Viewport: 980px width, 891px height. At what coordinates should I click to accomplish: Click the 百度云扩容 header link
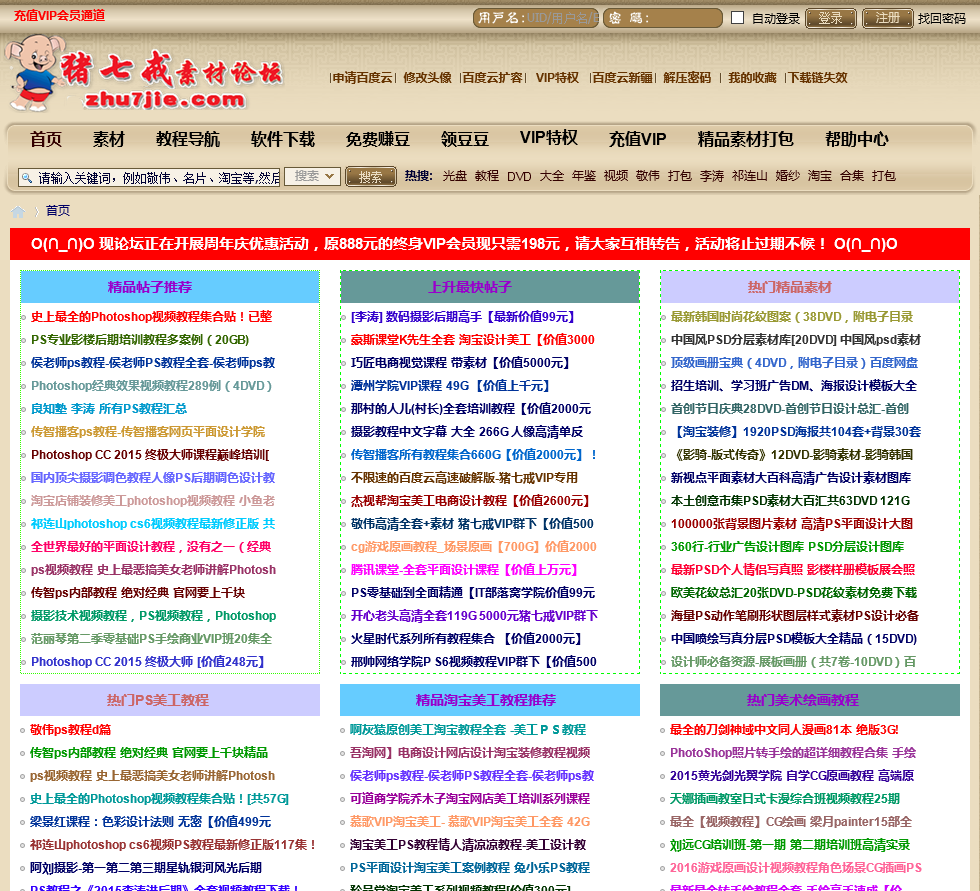(x=492, y=77)
